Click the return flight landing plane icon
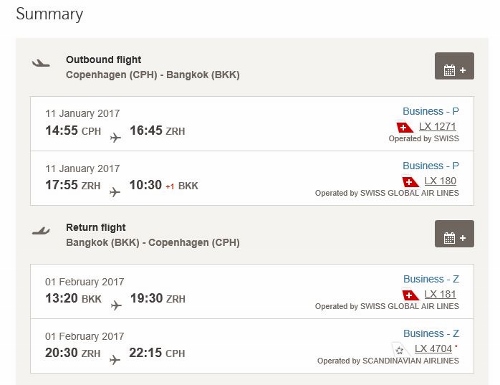 pos(41,231)
